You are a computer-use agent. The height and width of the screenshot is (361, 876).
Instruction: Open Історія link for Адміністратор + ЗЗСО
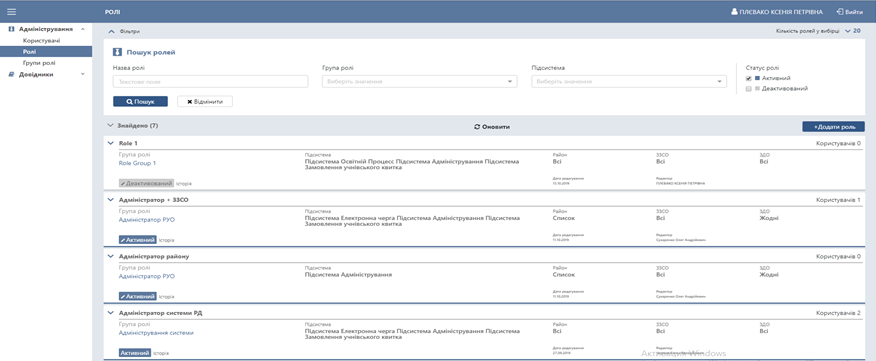pyautogui.click(x=166, y=240)
